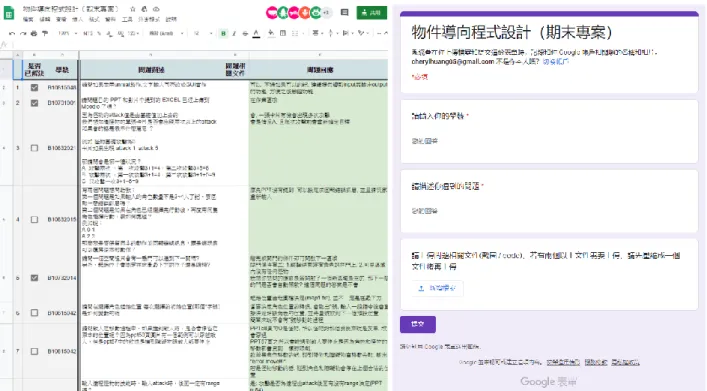Click the undo icon in Sheets toolbar

tap(12, 33)
